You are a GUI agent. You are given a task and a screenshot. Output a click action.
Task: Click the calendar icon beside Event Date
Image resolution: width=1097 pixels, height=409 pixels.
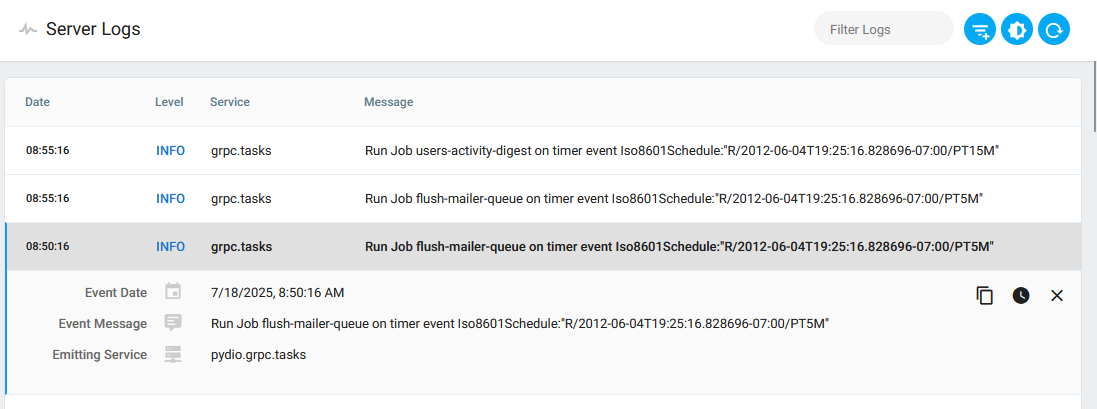click(x=173, y=292)
